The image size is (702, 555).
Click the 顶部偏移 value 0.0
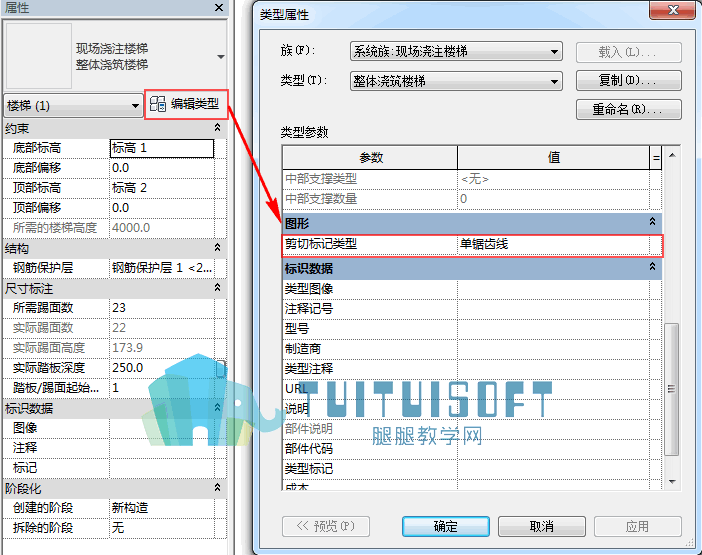162,208
